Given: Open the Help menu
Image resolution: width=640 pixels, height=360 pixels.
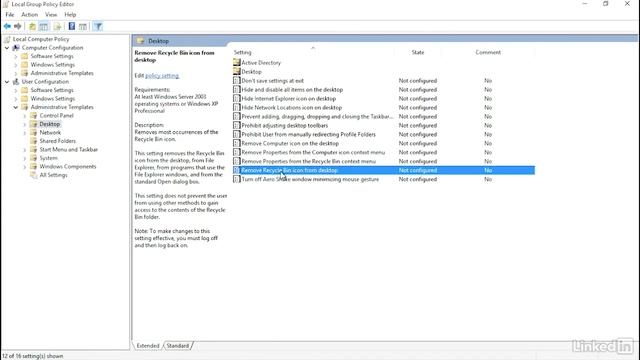Looking at the screenshot, I should pos(70,15).
